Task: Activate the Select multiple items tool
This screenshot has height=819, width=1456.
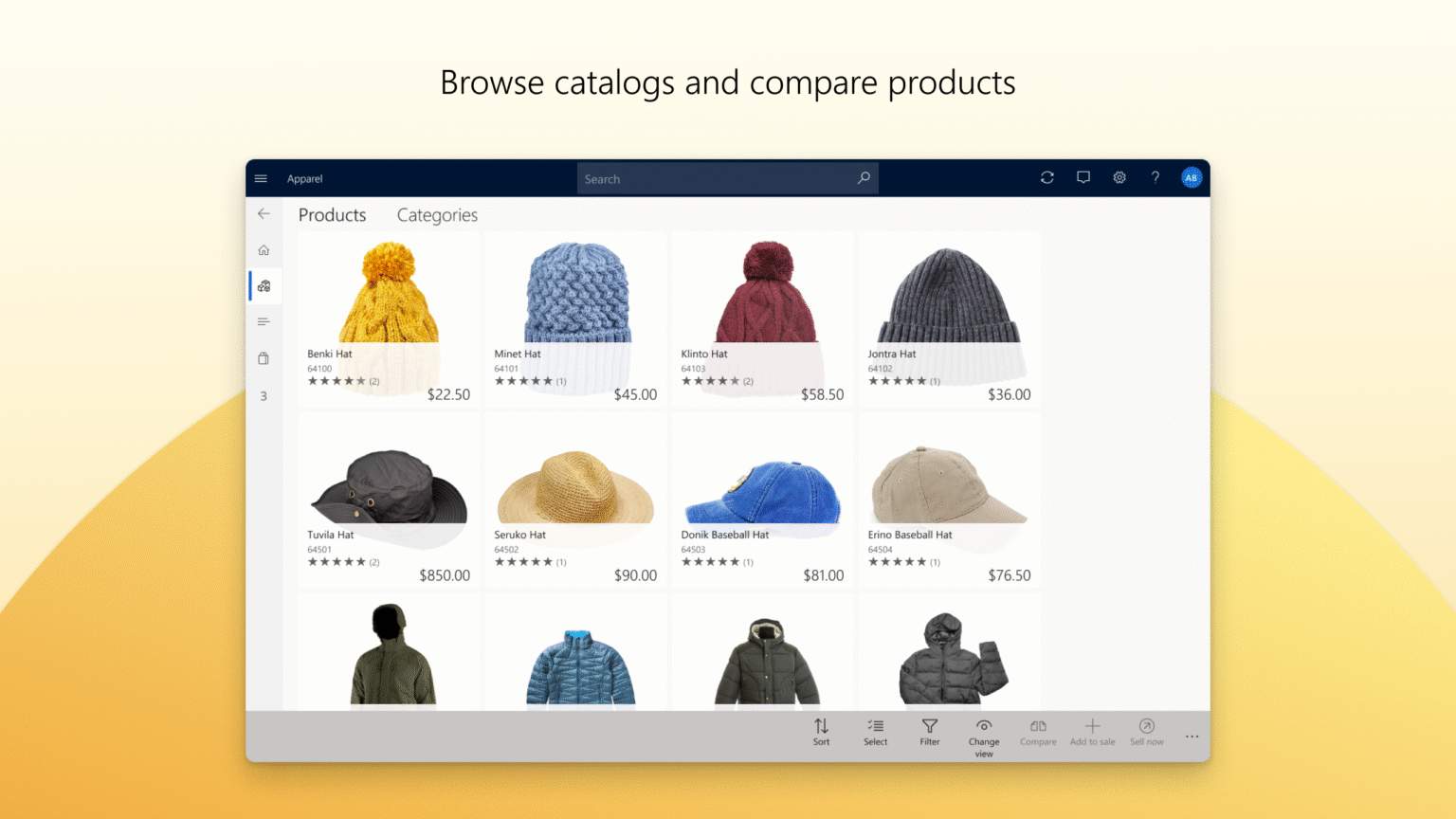Action: [875, 733]
